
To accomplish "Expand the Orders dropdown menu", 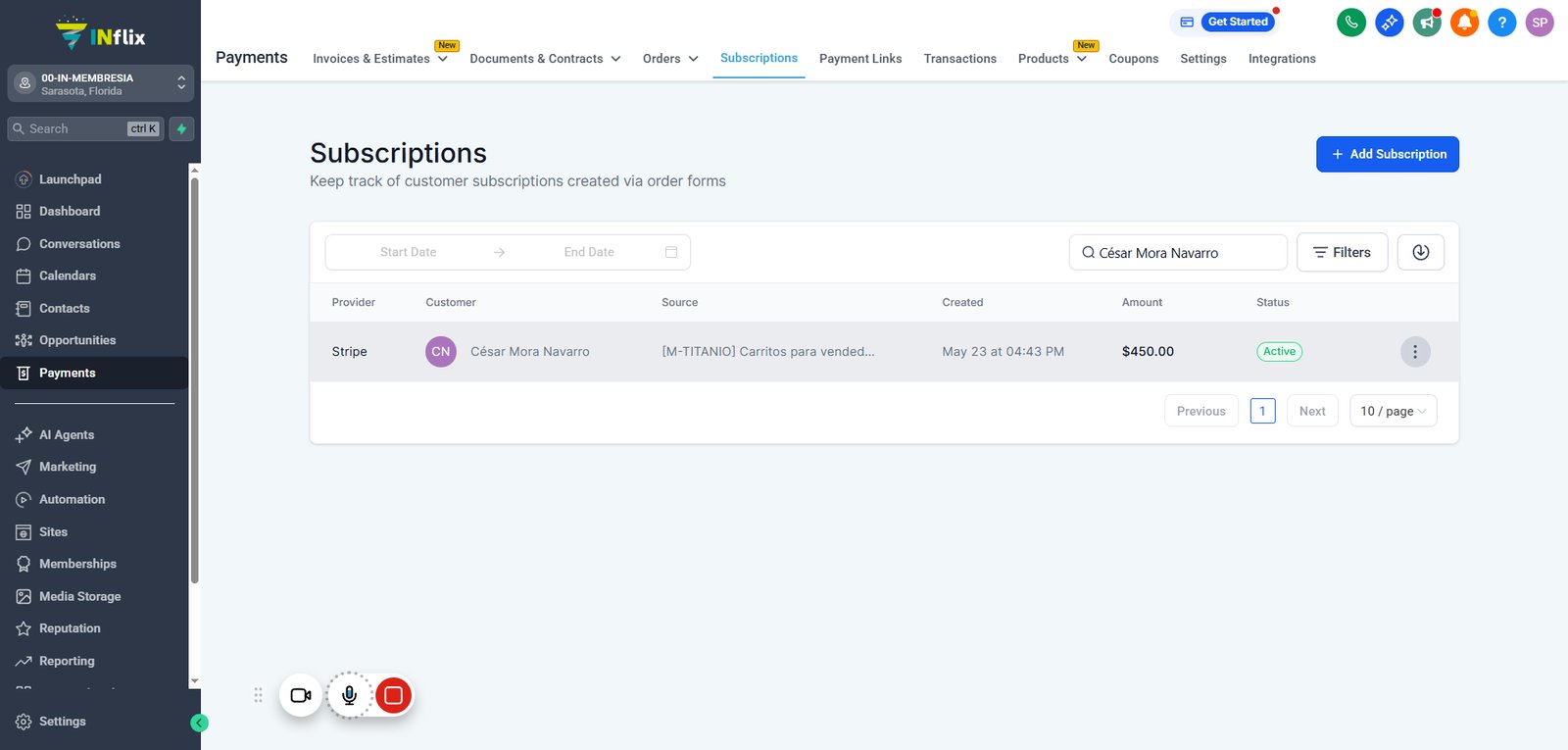I will click(x=670, y=59).
